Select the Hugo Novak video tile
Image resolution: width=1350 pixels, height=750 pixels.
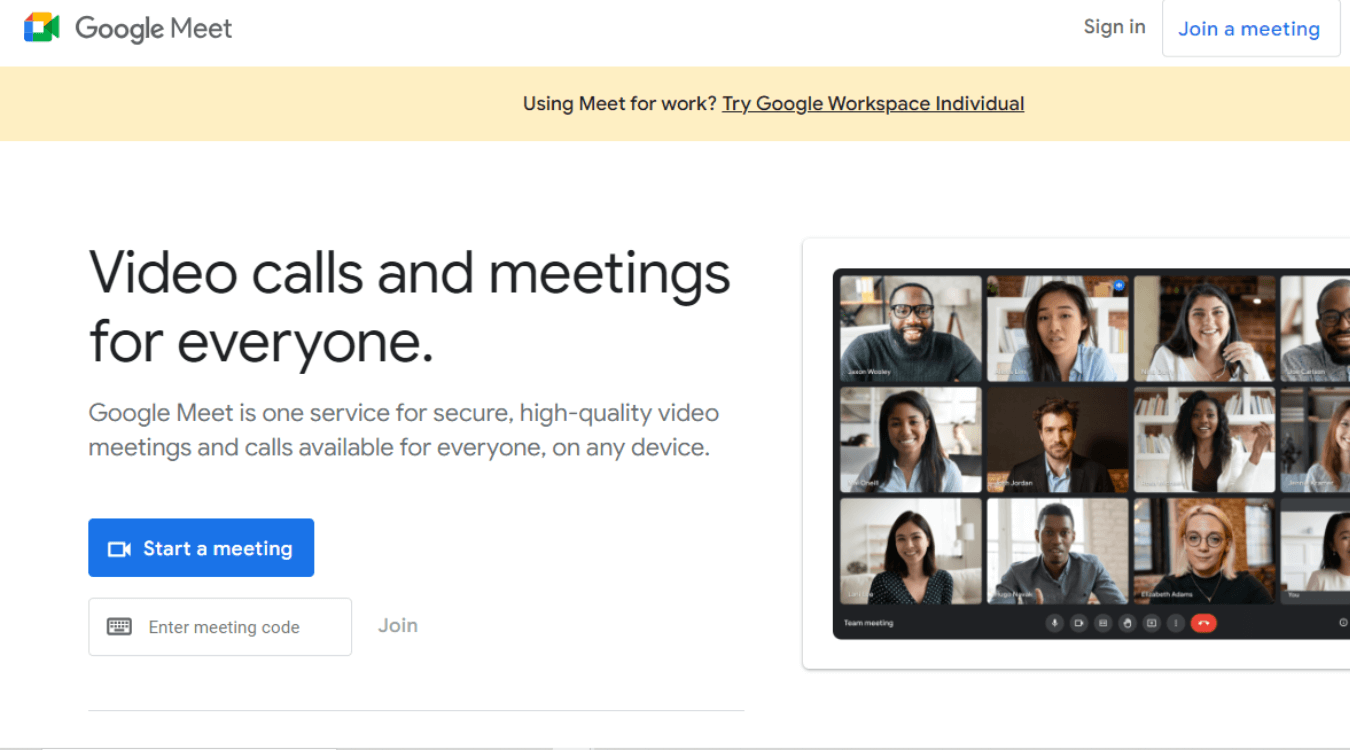pos(1057,551)
